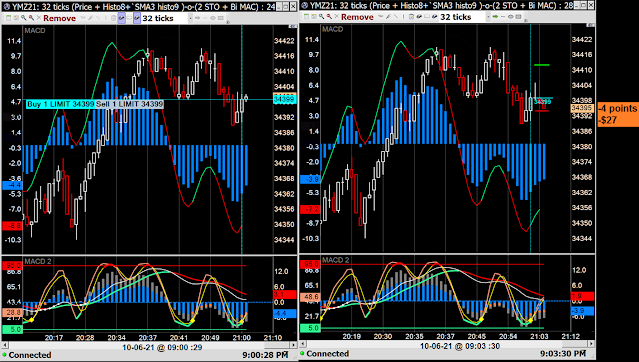Click gray X icon beside Remove in left chart
This screenshot has width=639, height=362.
(x=39, y=18)
